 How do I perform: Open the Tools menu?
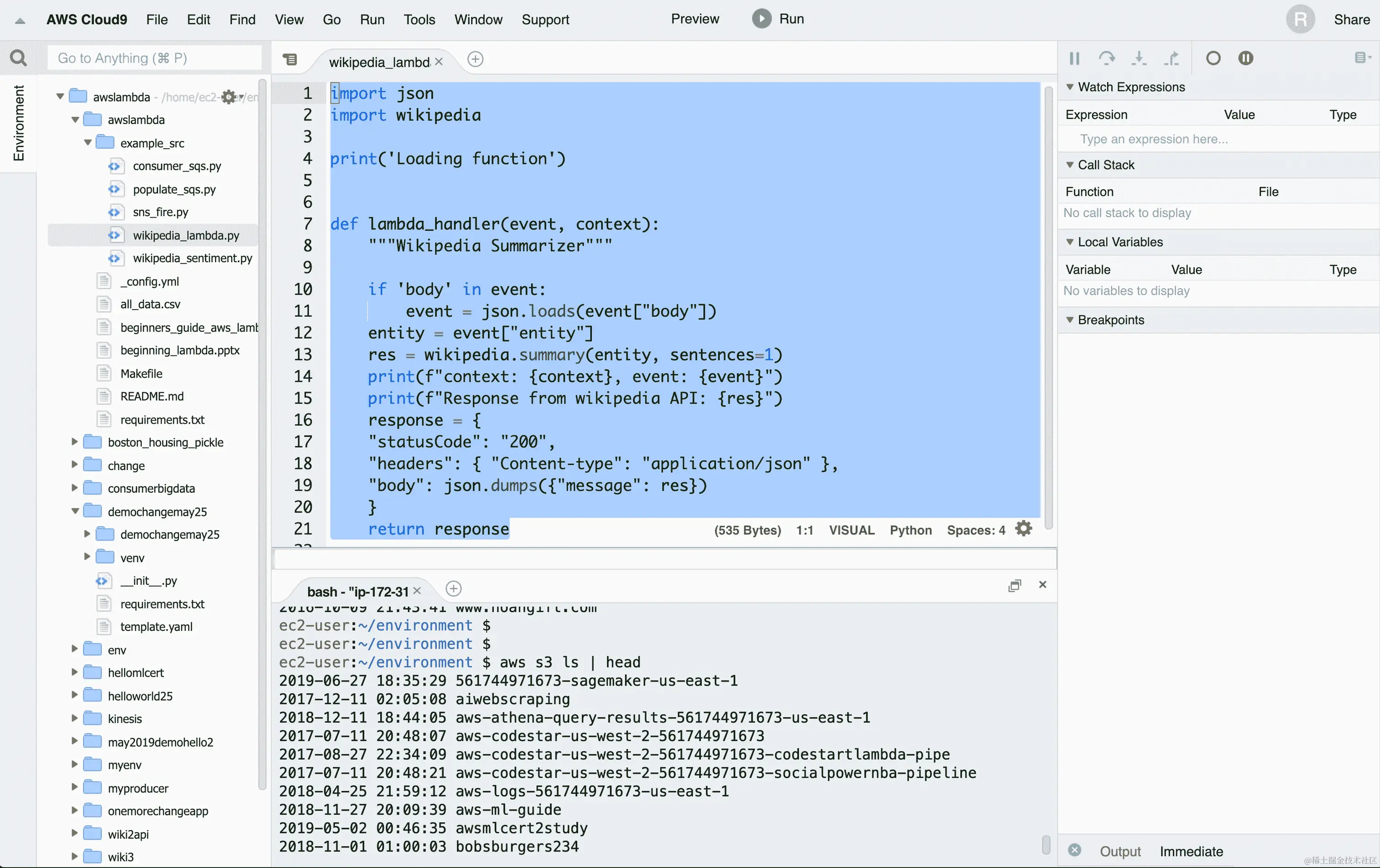(x=419, y=20)
